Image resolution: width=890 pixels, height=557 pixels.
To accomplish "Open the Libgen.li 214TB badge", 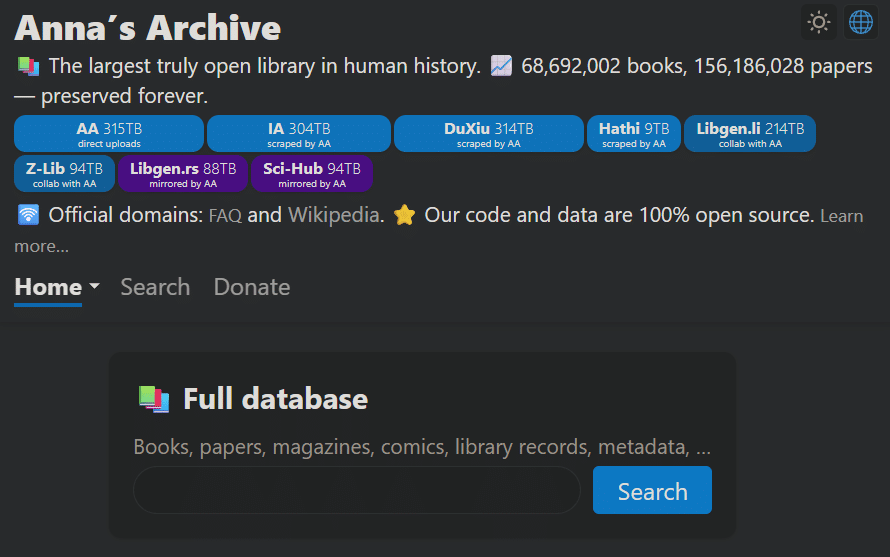I will [x=750, y=134].
